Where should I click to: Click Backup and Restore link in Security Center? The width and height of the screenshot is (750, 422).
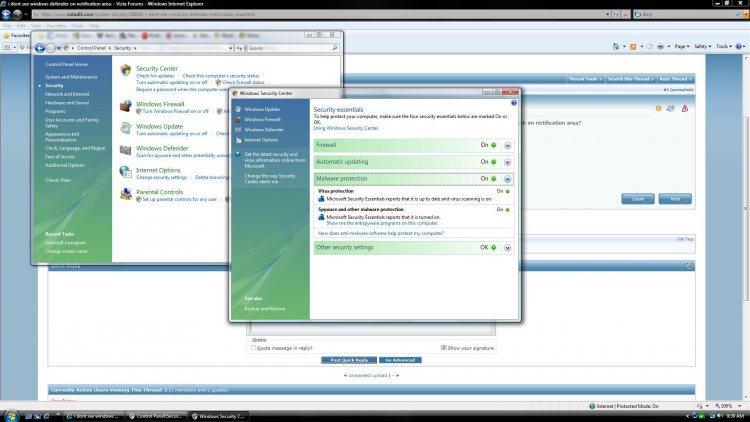[265, 309]
